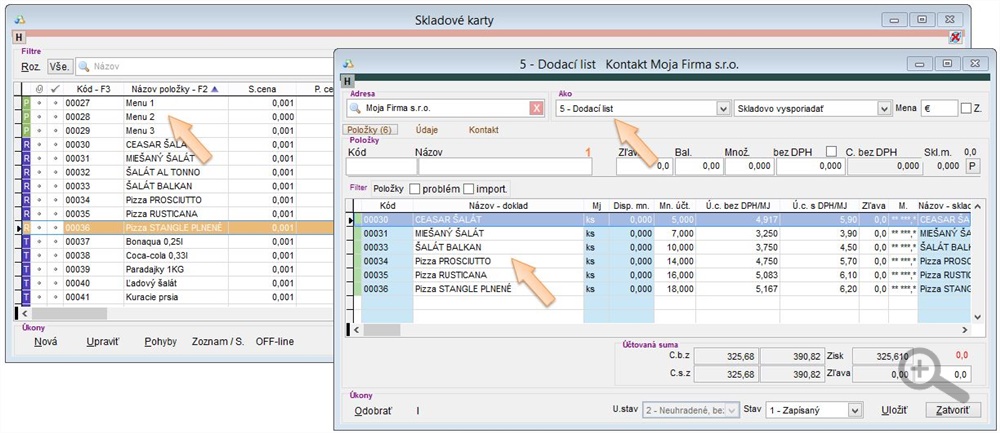Switch to the Kontakt tab
The height and width of the screenshot is (433, 1000).
[484, 130]
